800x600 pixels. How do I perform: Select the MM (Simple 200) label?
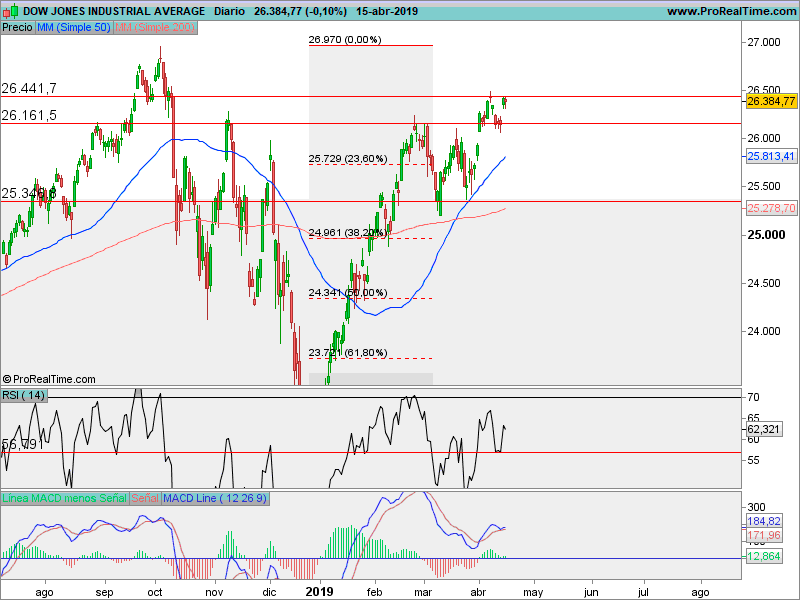155,28
